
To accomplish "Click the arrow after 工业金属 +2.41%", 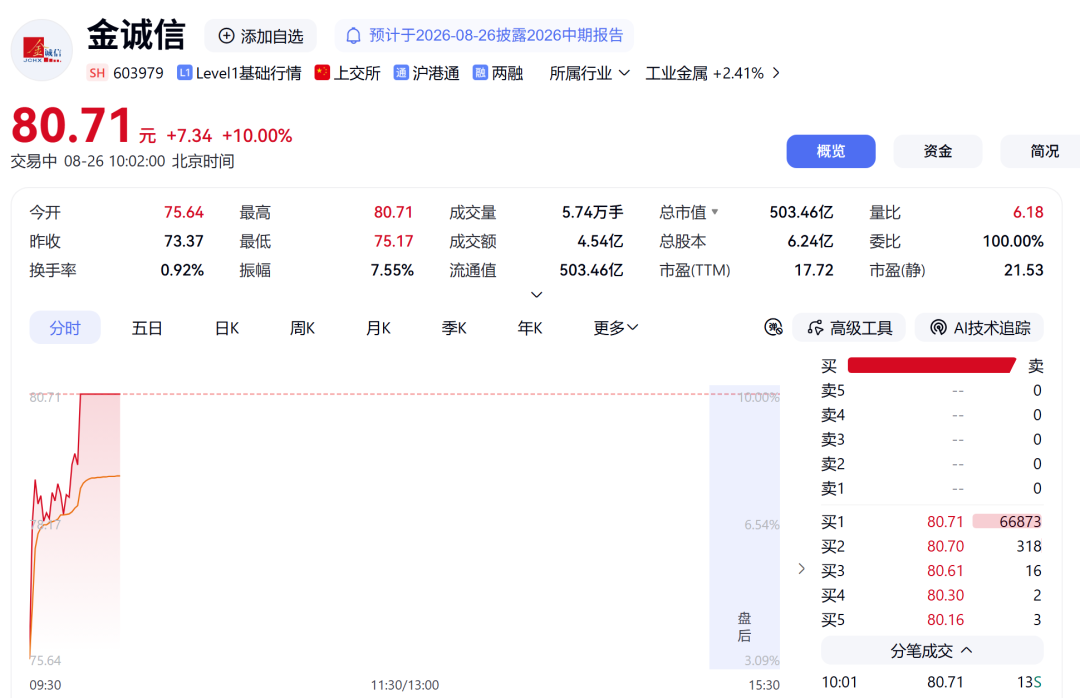I will click(776, 73).
